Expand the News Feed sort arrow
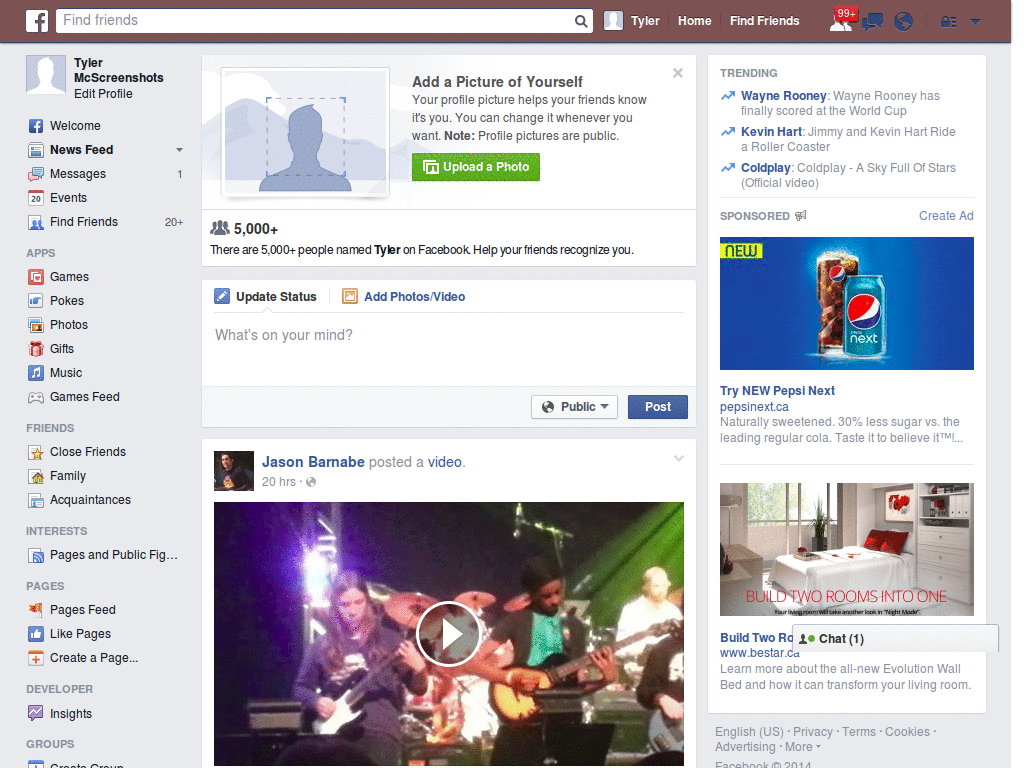The image size is (1024, 768). point(179,150)
